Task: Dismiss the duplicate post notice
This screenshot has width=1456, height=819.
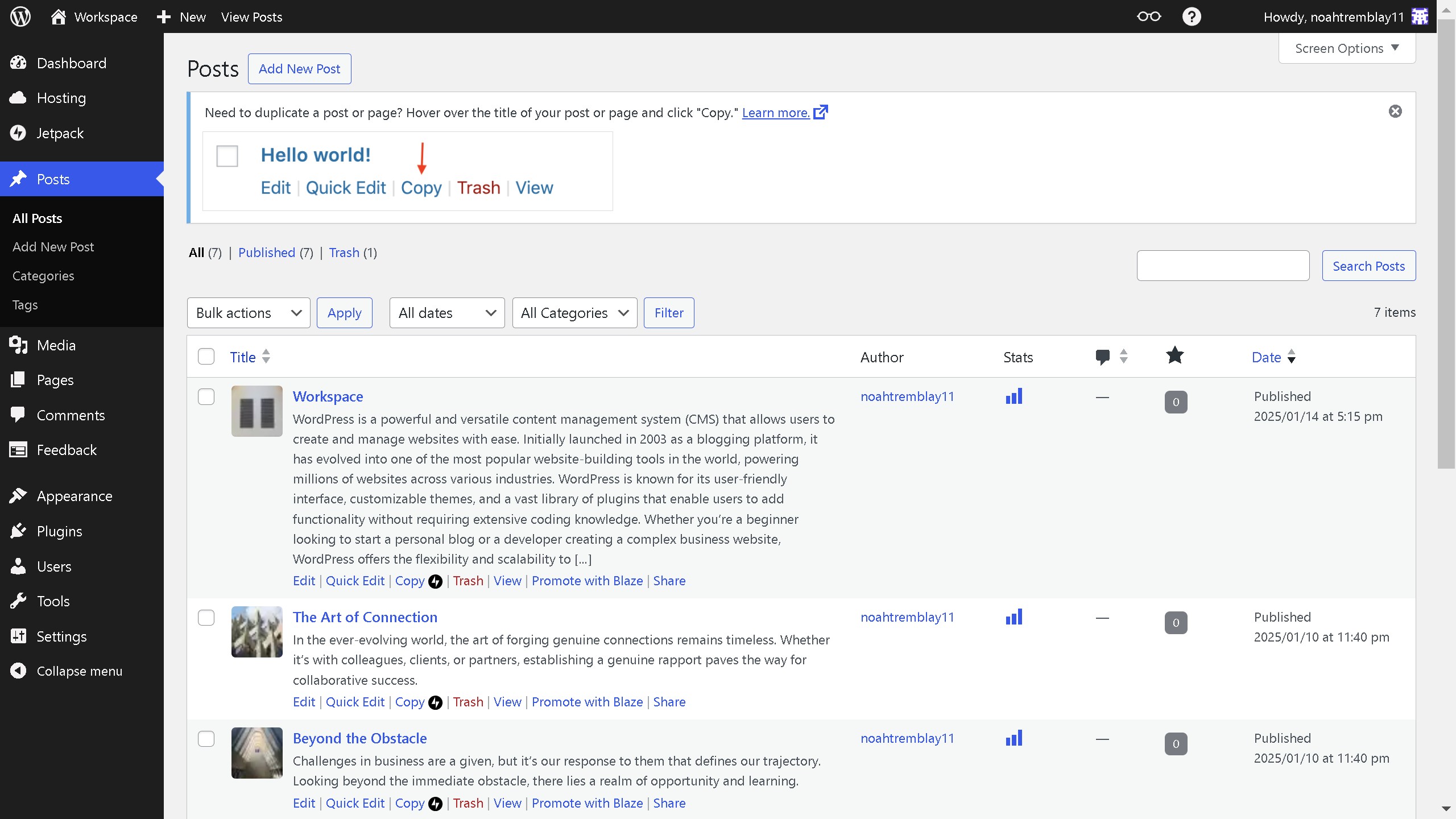Action: pos(1395,111)
